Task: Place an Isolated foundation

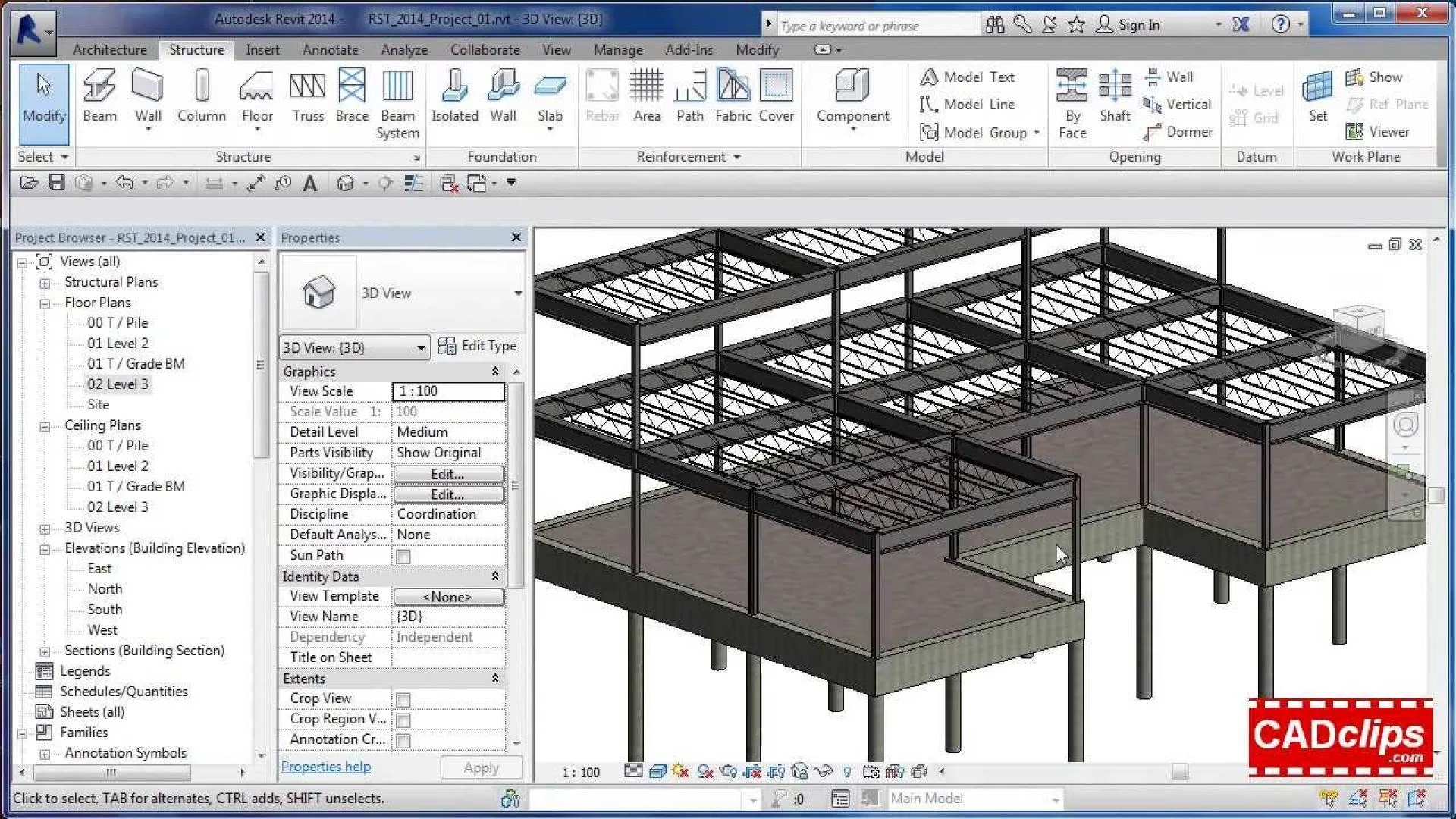Action: coord(453,97)
